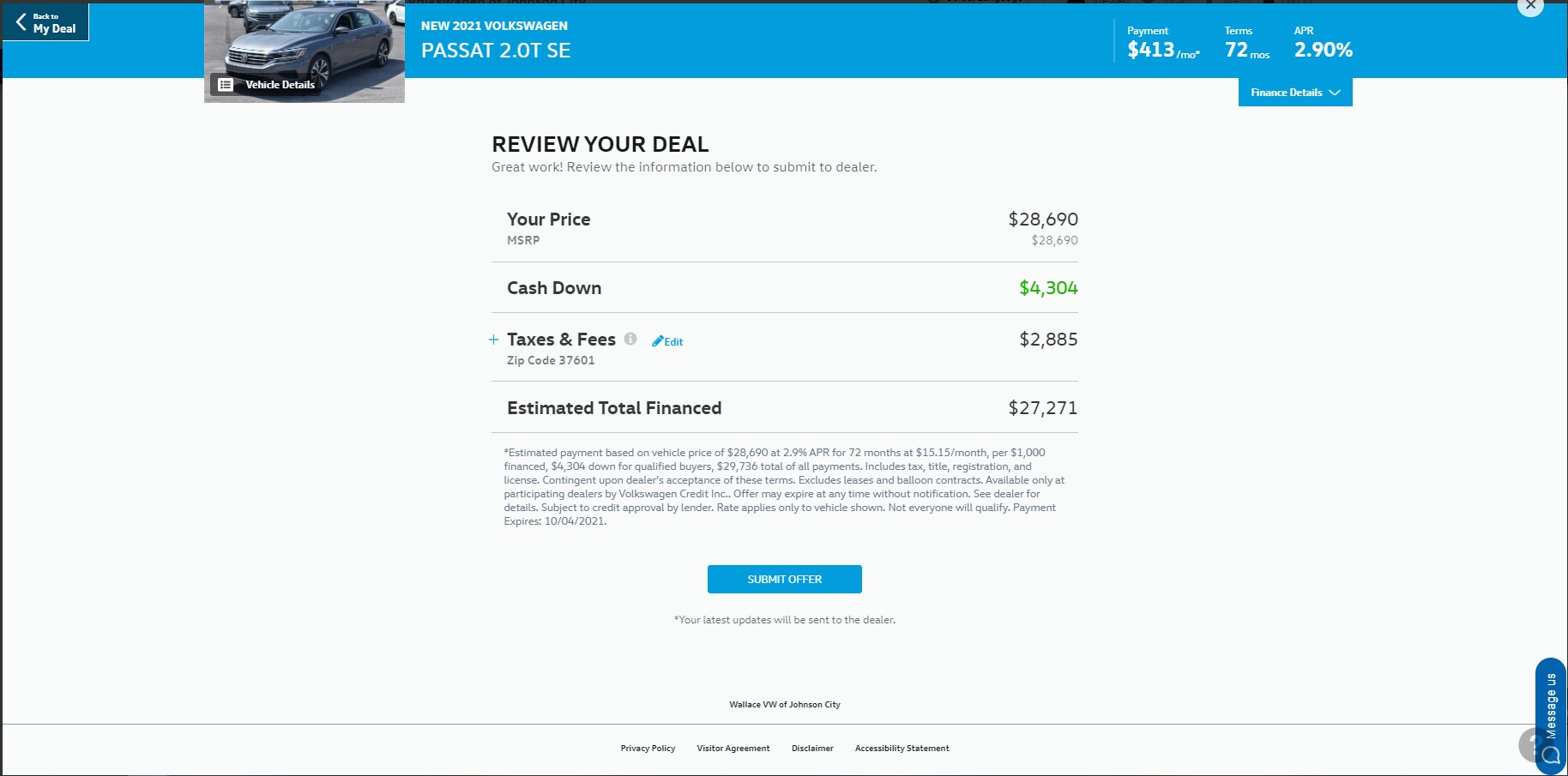The height and width of the screenshot is (776, 1568).
Task: Click the Submit Offer button
Action: (x=784, y=579)
